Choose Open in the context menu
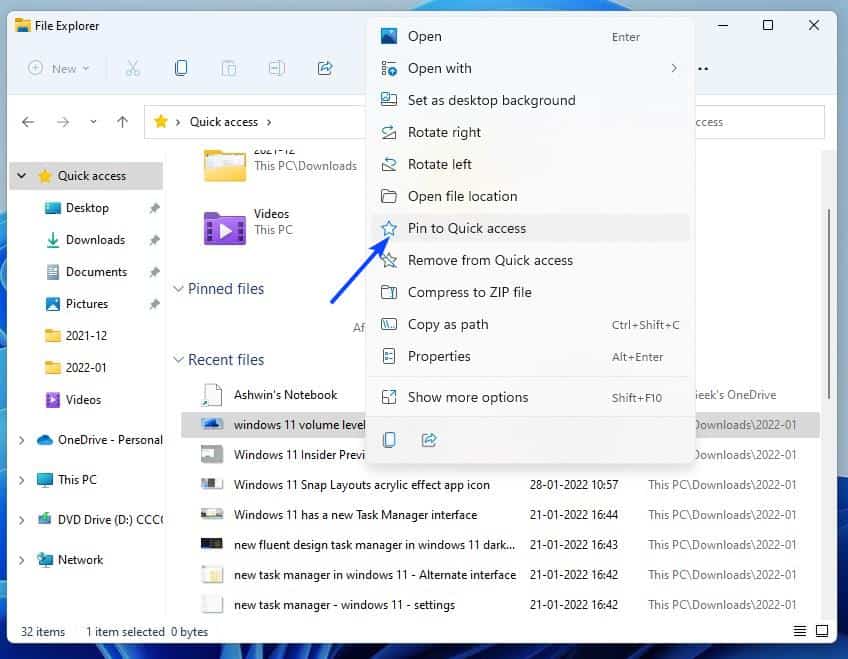Screen dimensions: 848x659 pyautogui.click(x=530, y=37)
